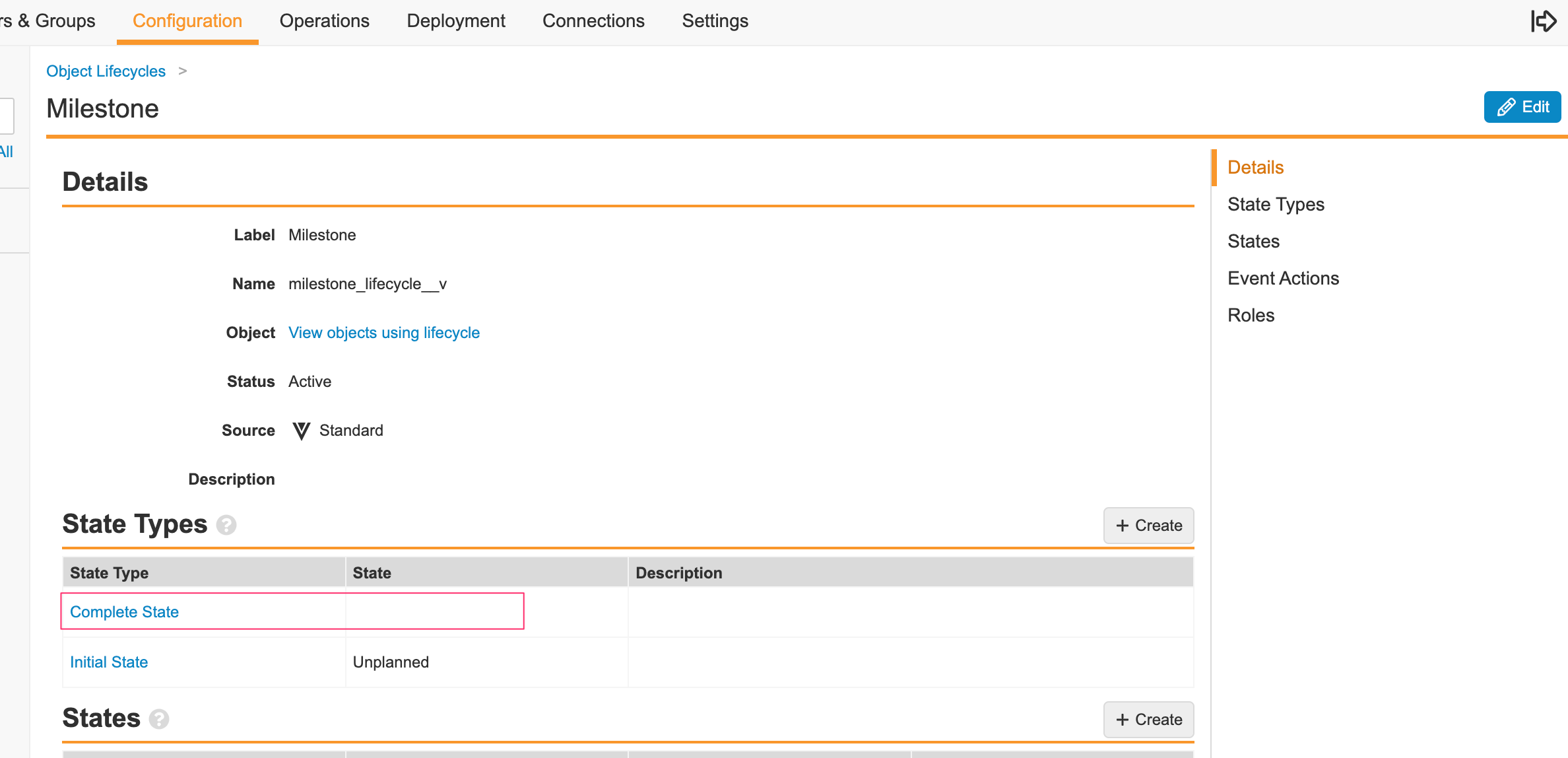
Task: Click the Edit button with pencil icon
Action: [1522, 107]
